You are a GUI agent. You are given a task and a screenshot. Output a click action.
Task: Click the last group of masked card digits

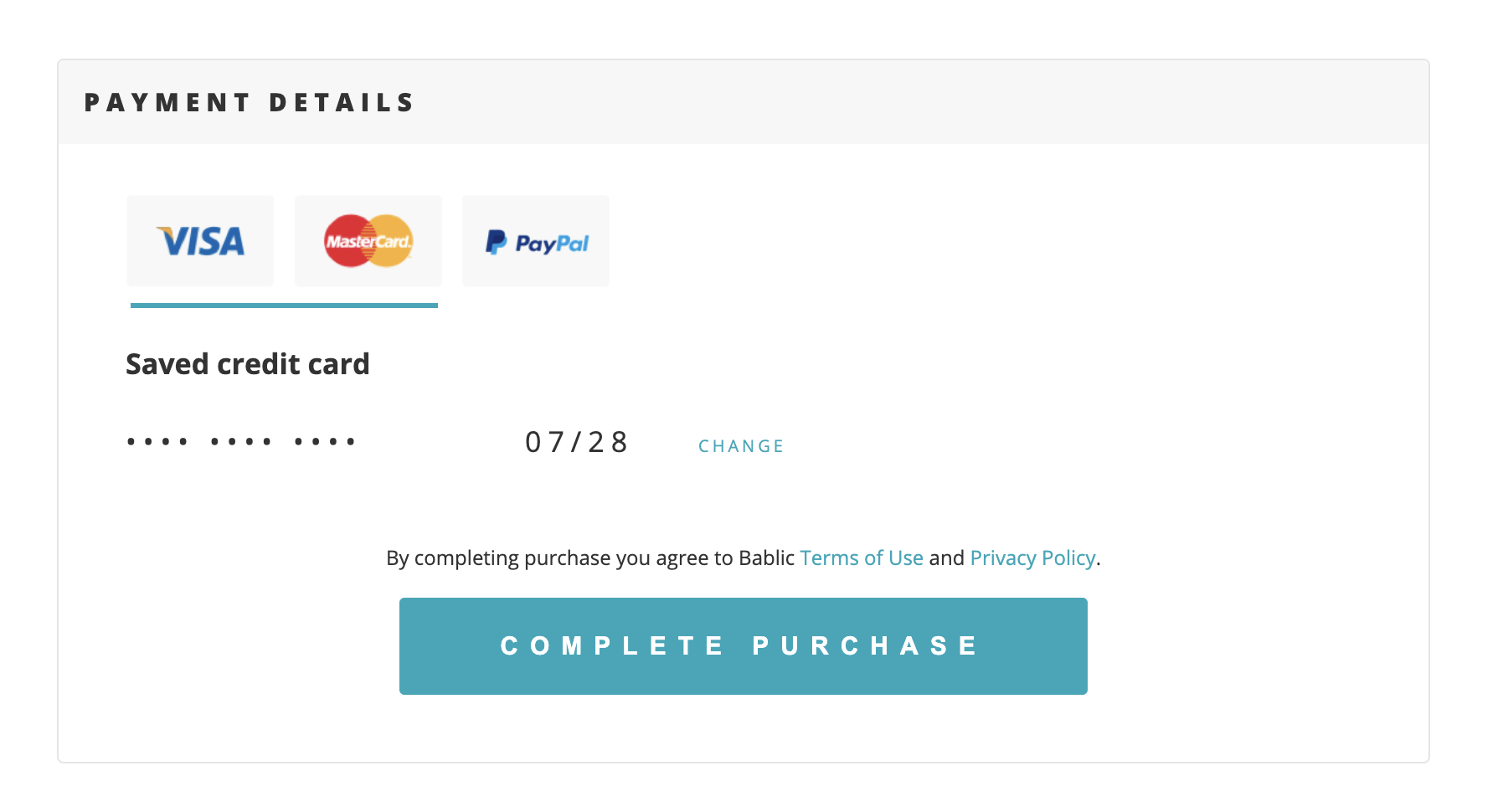(x=325, y=441)
